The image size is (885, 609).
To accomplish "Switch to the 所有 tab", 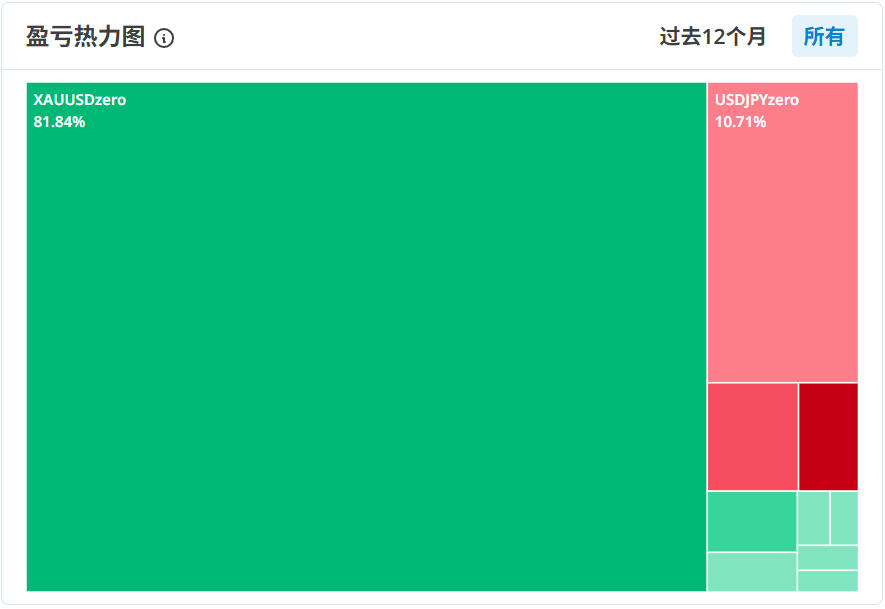I will [x=824, y=37].
